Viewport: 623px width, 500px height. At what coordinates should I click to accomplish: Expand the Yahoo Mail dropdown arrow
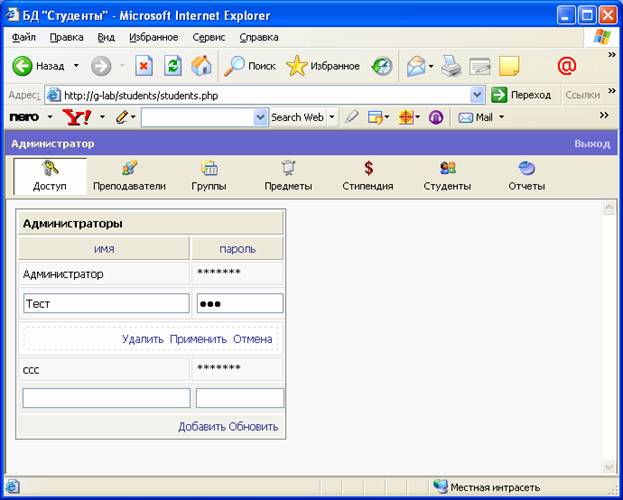coord(501,117)
